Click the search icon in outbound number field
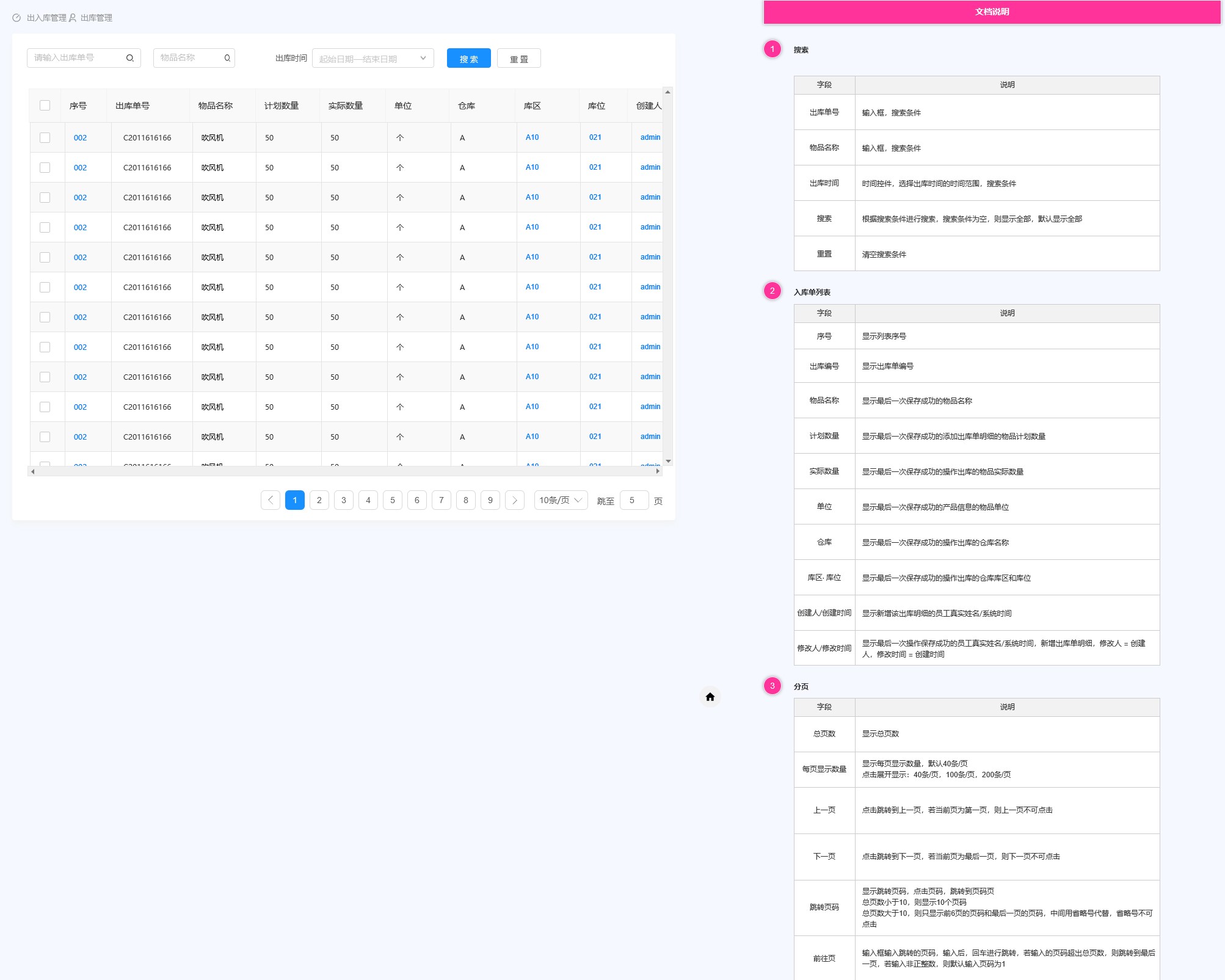 [130, 58]
